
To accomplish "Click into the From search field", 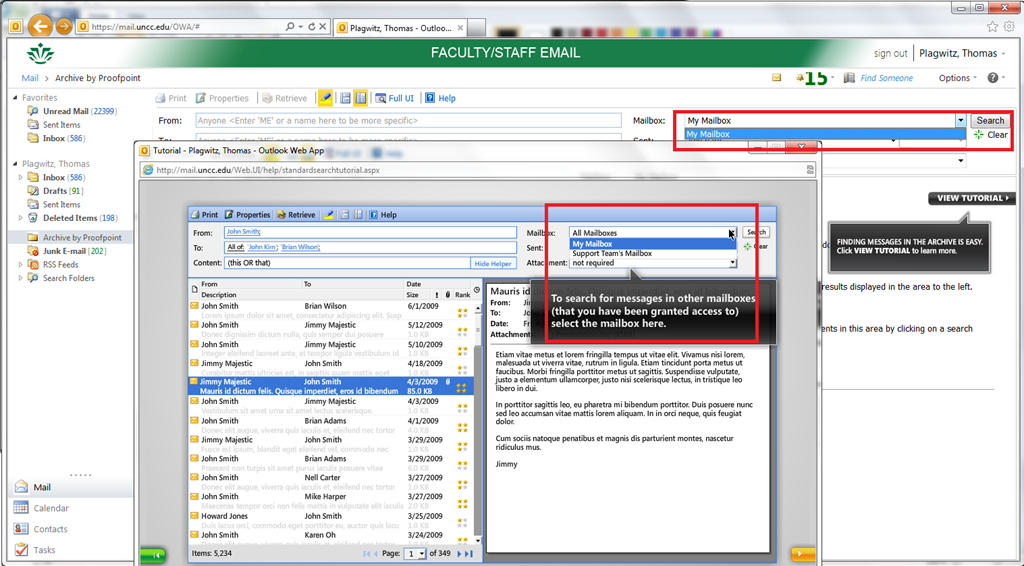I will [408, 121].
